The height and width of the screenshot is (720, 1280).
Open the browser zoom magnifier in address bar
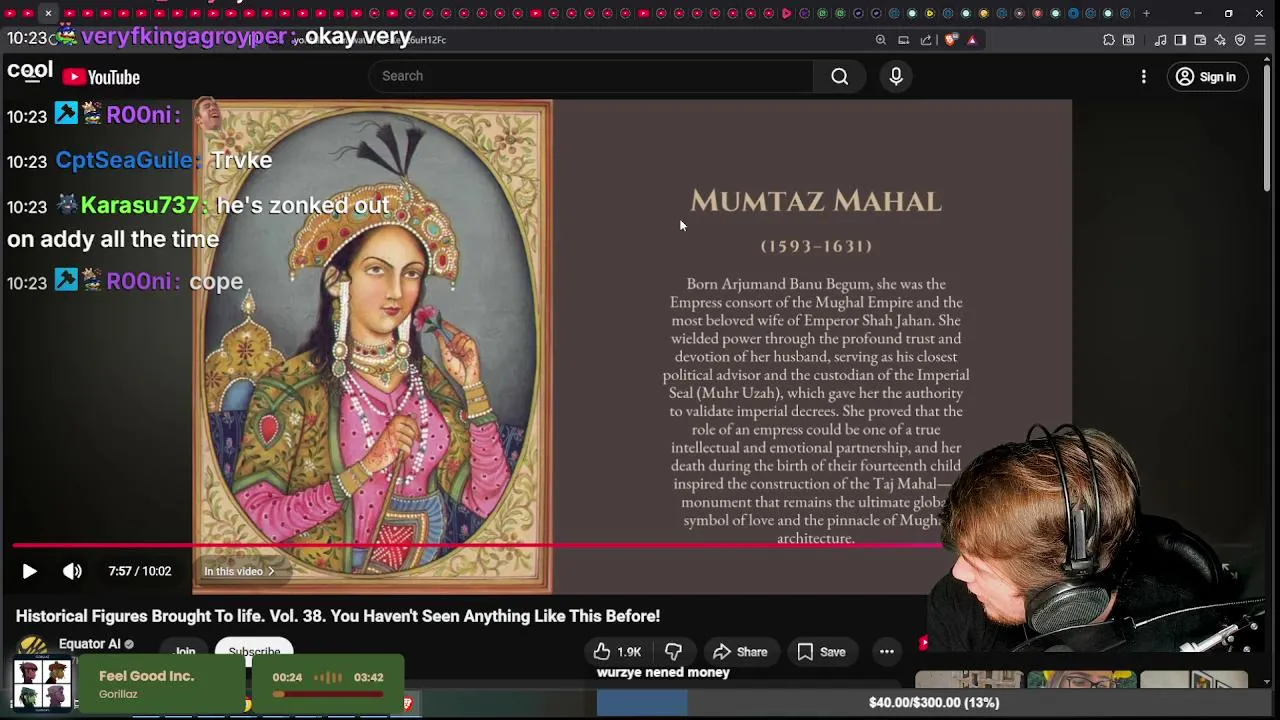pyautogui.click(x=881, y=40)
